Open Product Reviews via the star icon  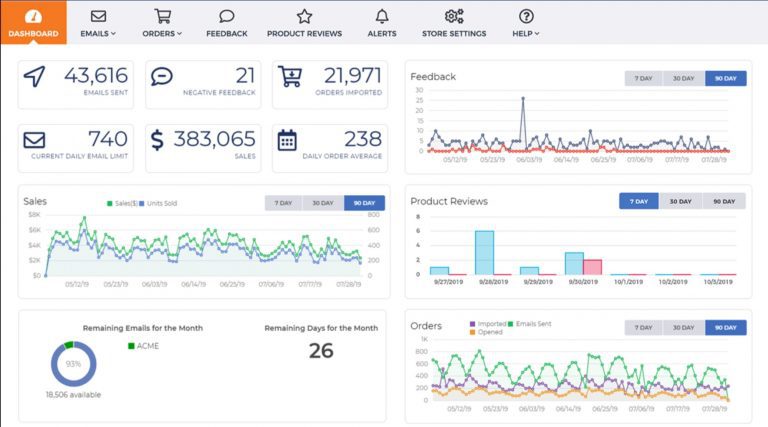[x=304, y=16]
